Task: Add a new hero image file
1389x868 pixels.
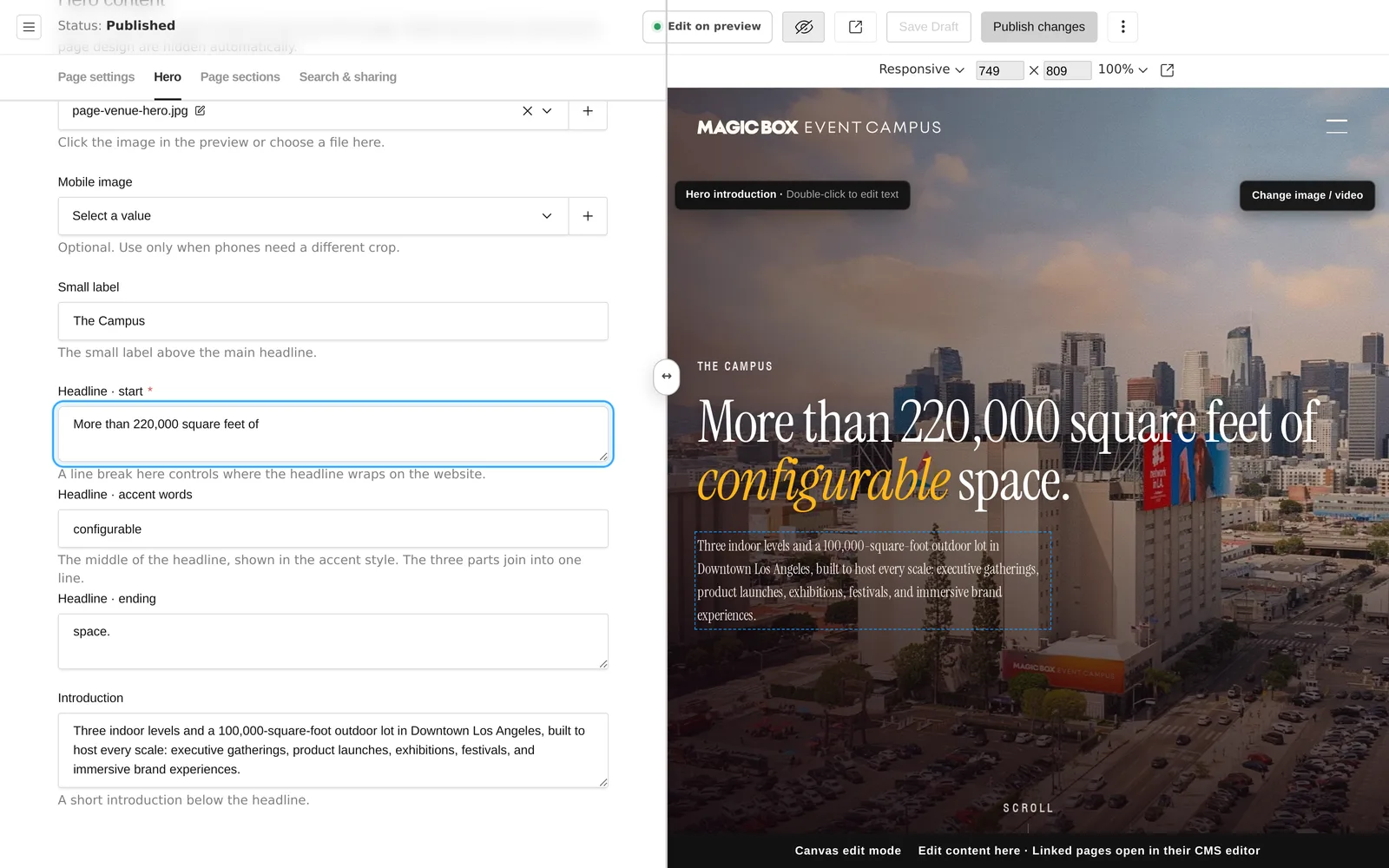Action: click(588, 111)
